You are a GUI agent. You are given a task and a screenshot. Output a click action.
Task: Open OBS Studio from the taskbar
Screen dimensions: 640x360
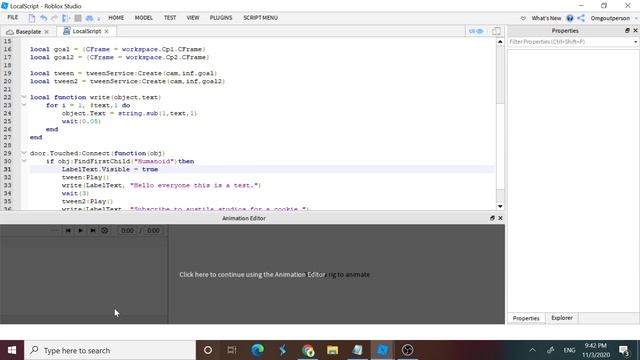(407, 350)
